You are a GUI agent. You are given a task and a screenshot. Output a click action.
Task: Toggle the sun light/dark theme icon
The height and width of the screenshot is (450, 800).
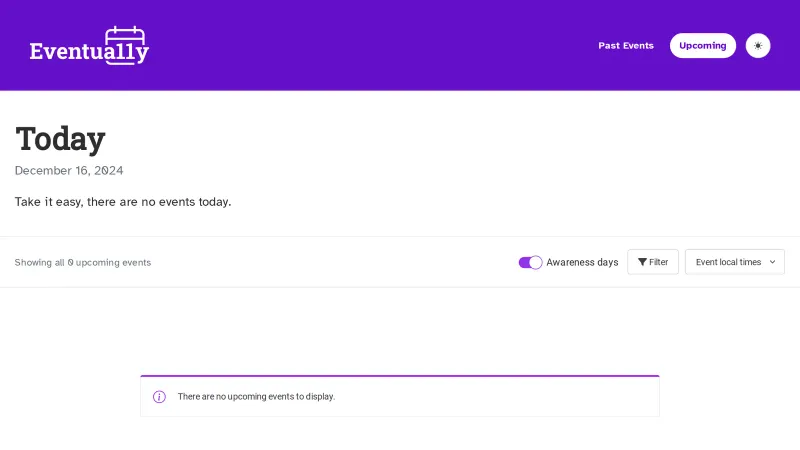point(758,46)
